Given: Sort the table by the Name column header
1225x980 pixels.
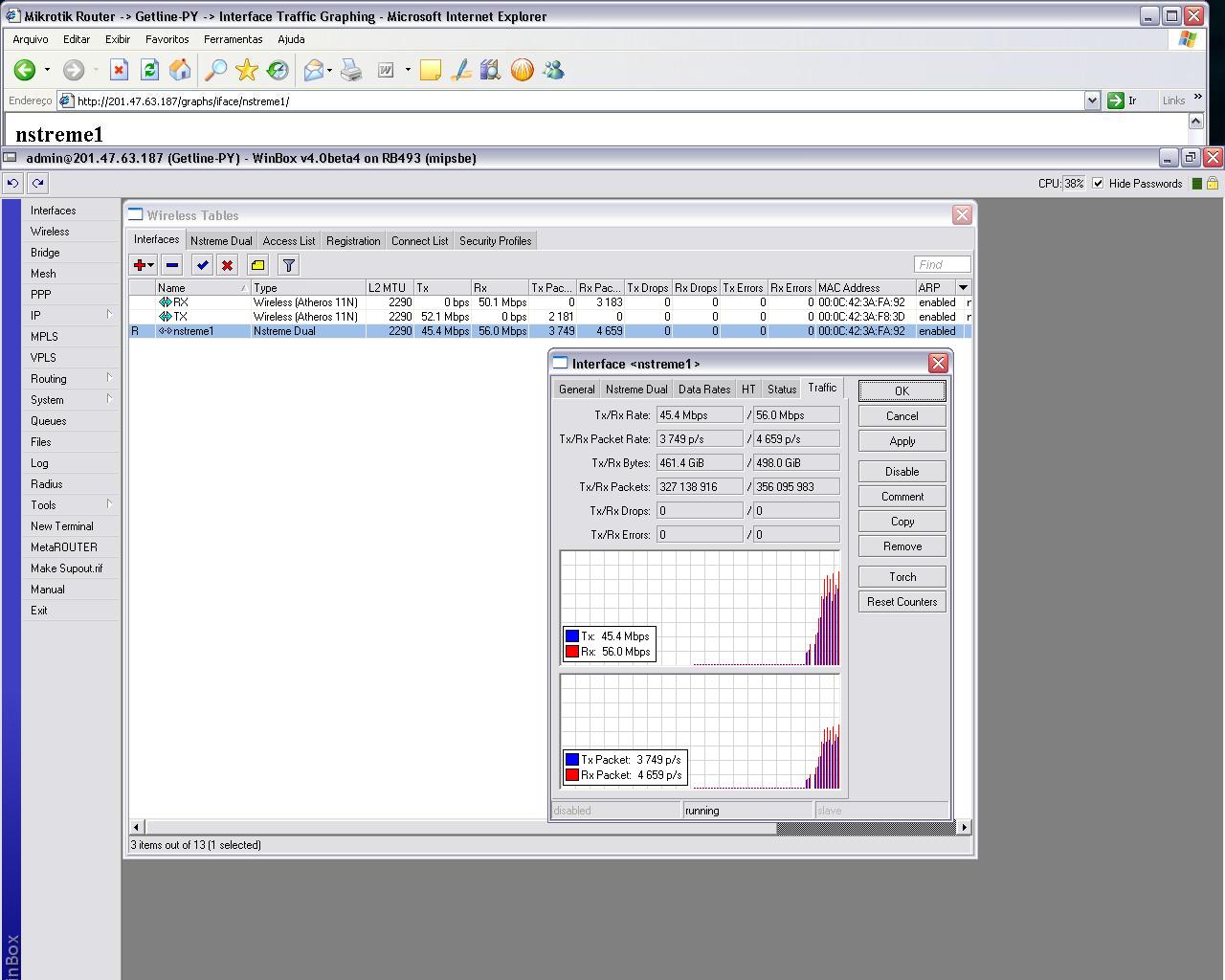Looking at the screenshot, I should [203, 287].
